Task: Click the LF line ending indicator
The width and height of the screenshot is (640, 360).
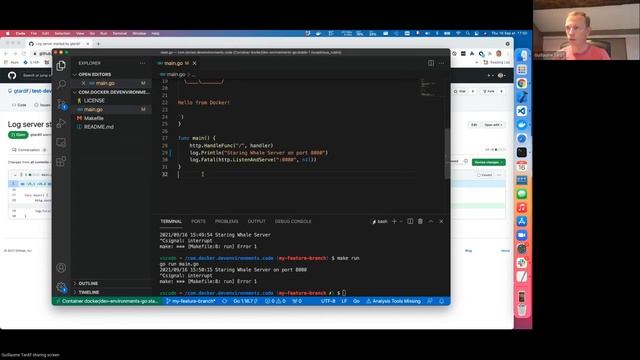Action: pos(344,301)
